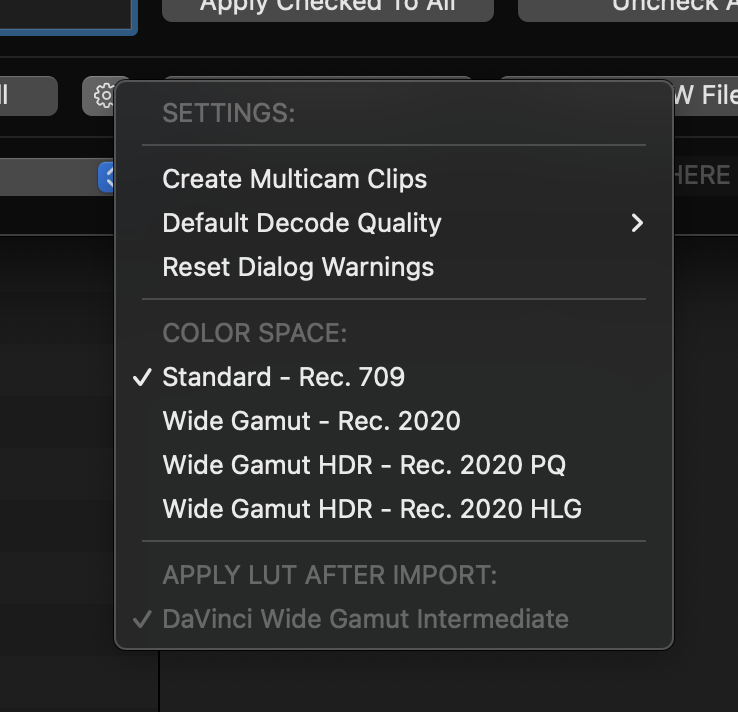This screenshot has height=712, width=738.
Task: Click the 'HERE' text right of the menu
Action: click(703, 176)
